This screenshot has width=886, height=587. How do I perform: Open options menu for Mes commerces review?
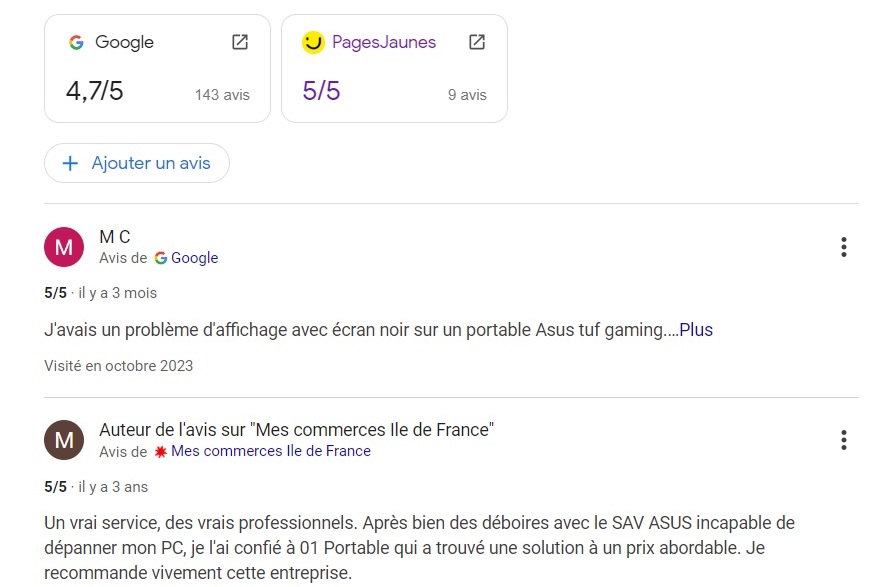click(x=844, y=440)
